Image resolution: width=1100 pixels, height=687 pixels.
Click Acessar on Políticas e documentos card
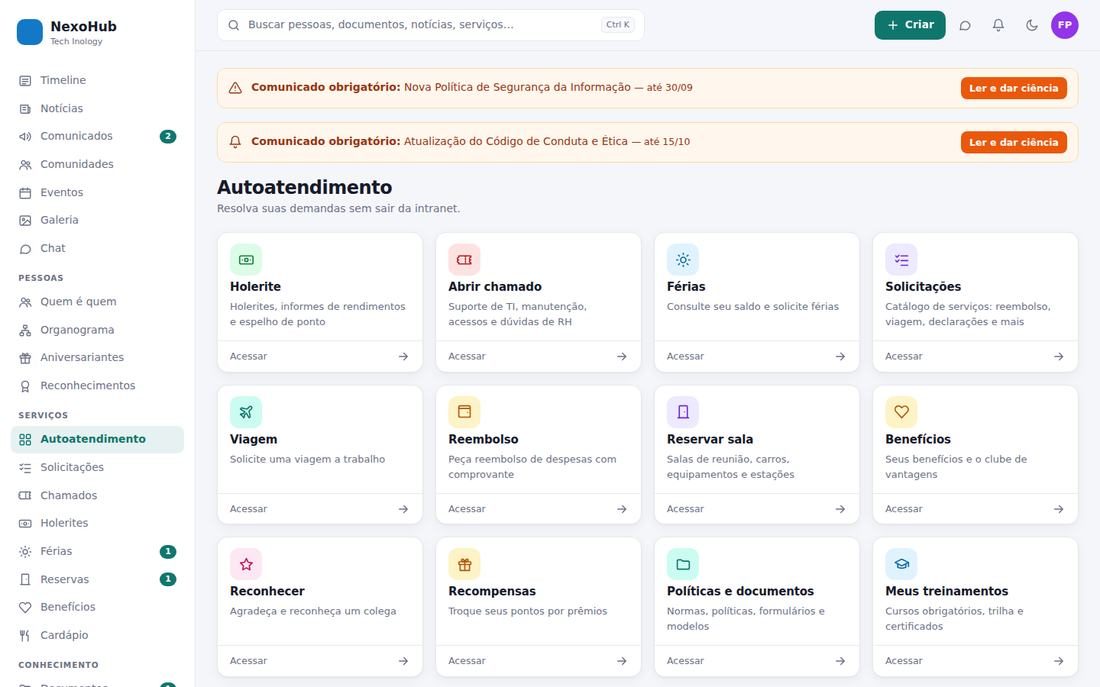point(685,661)
